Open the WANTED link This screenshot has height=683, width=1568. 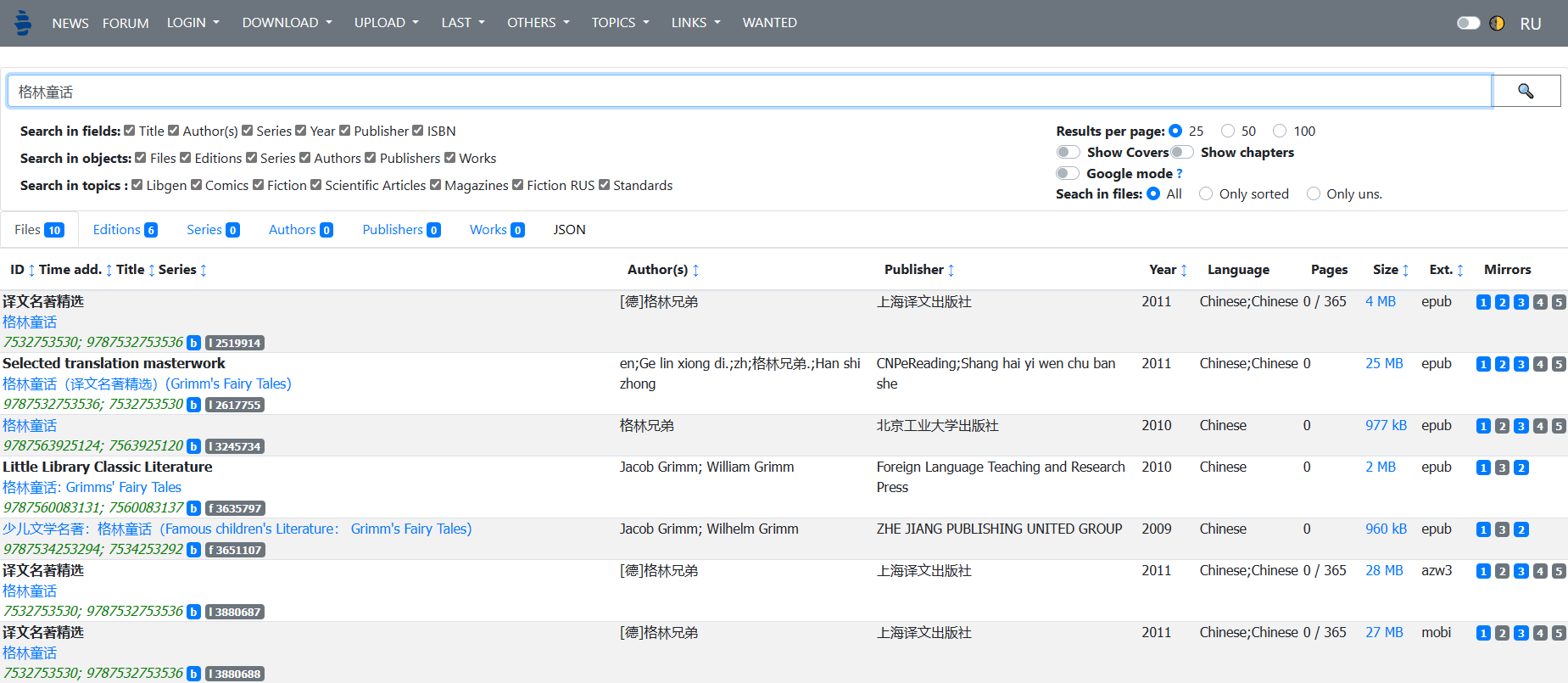tap(770, 23)
